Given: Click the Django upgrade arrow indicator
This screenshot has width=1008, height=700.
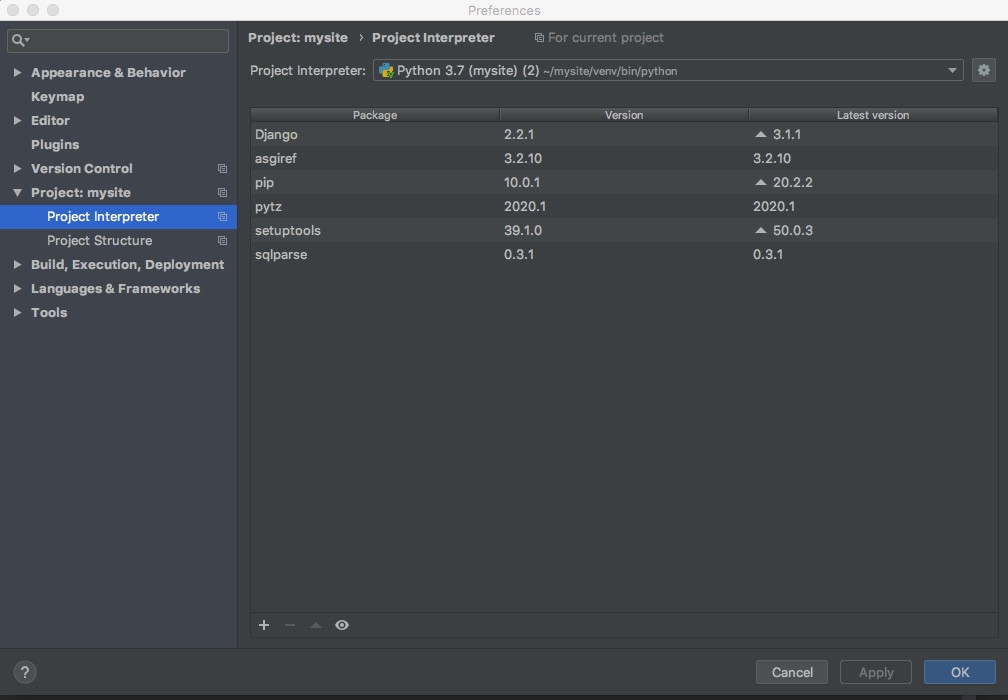Looking at the screenshot, I should click(x=760, y=134).
